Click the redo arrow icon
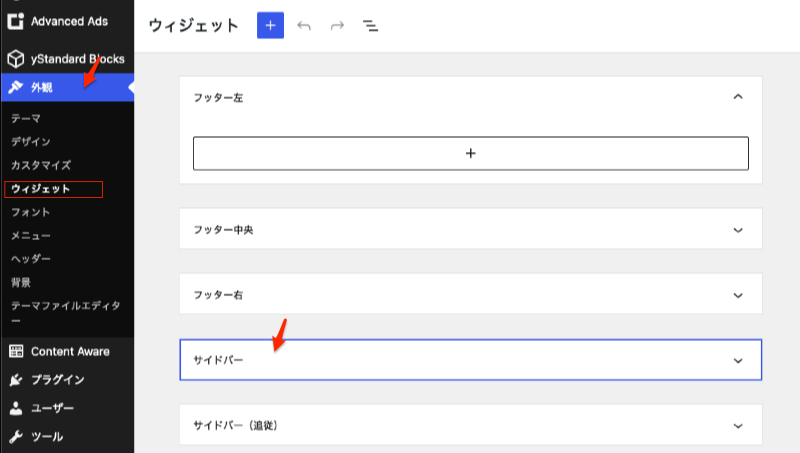 pyautogui.click(x=337, y=26)
